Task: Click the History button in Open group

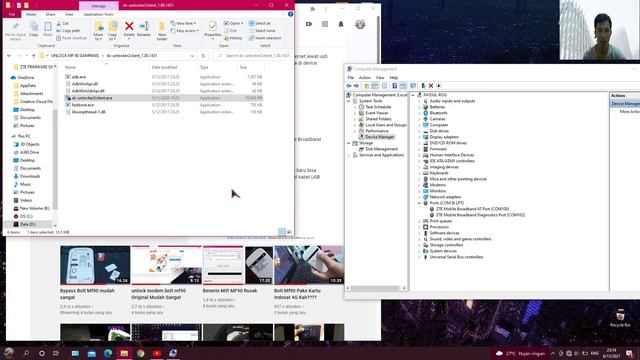Action: click(x=233, y=38)
